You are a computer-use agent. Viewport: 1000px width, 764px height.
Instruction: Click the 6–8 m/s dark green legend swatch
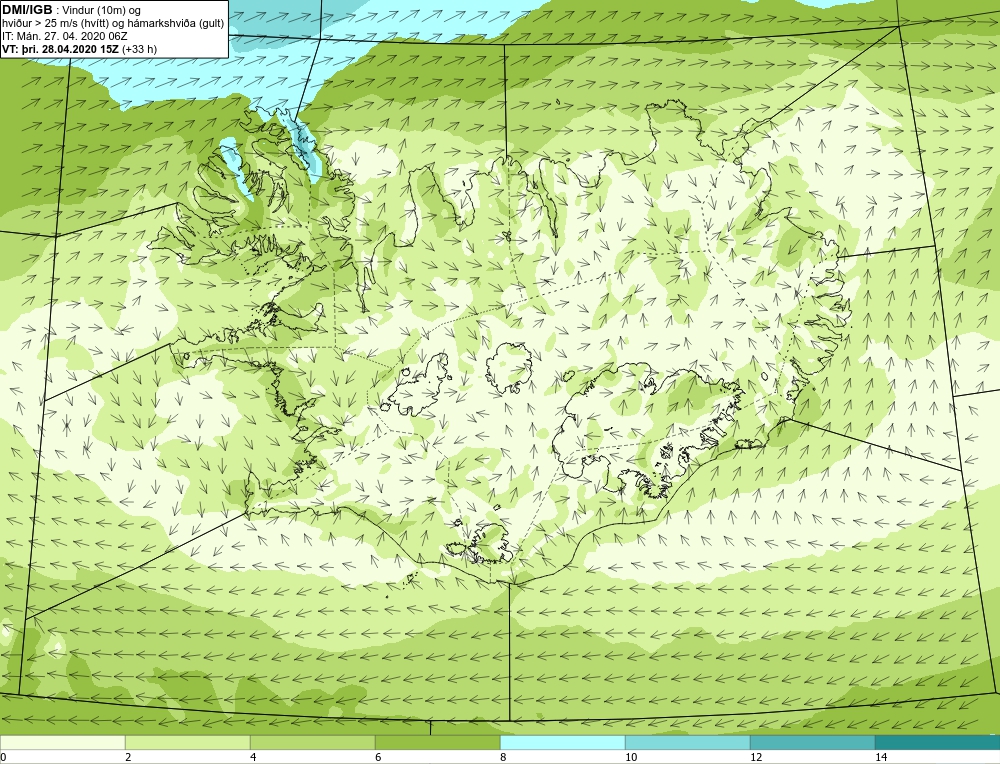coord(438,742)
